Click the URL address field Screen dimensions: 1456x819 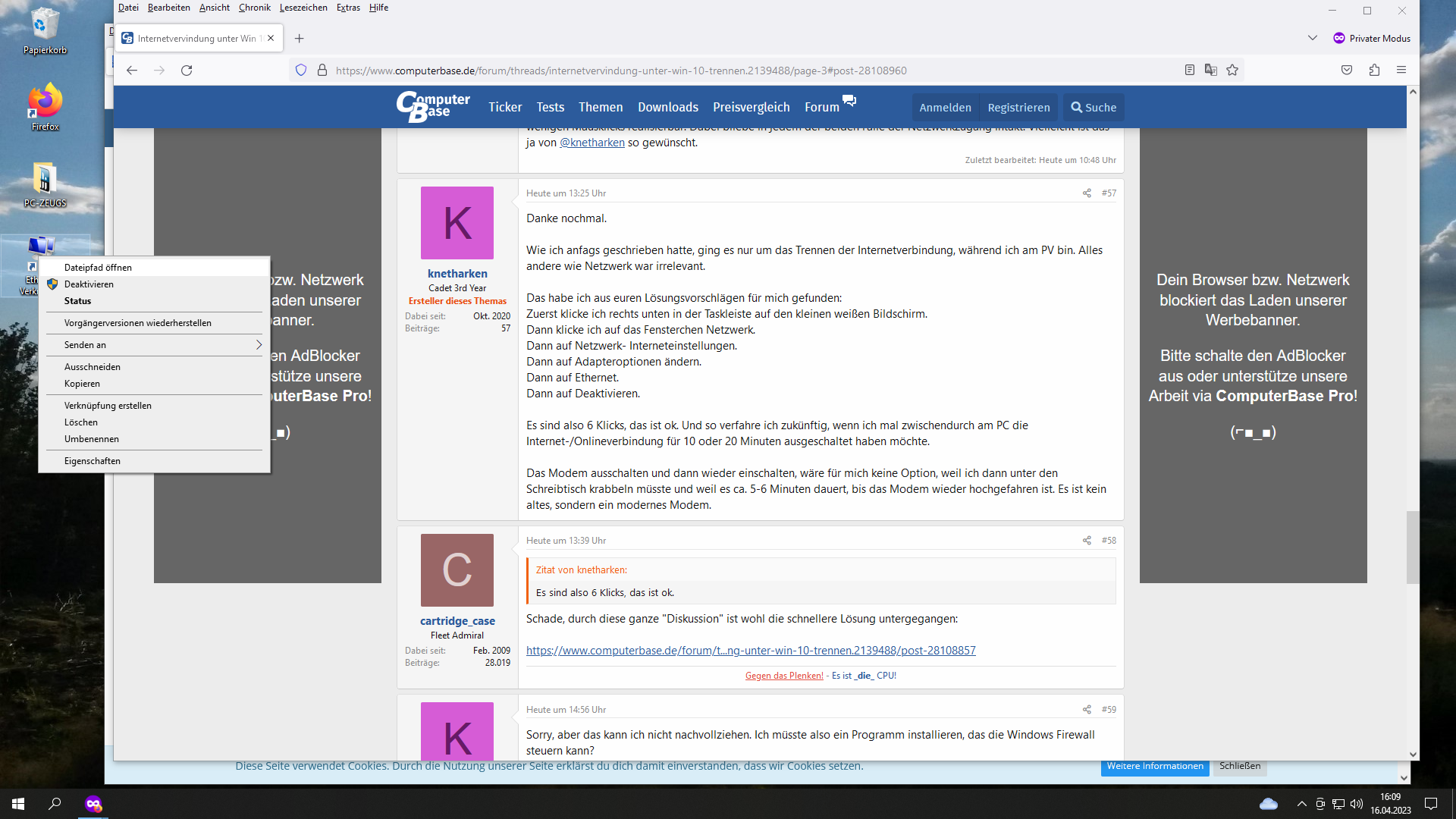click(622, 71)
